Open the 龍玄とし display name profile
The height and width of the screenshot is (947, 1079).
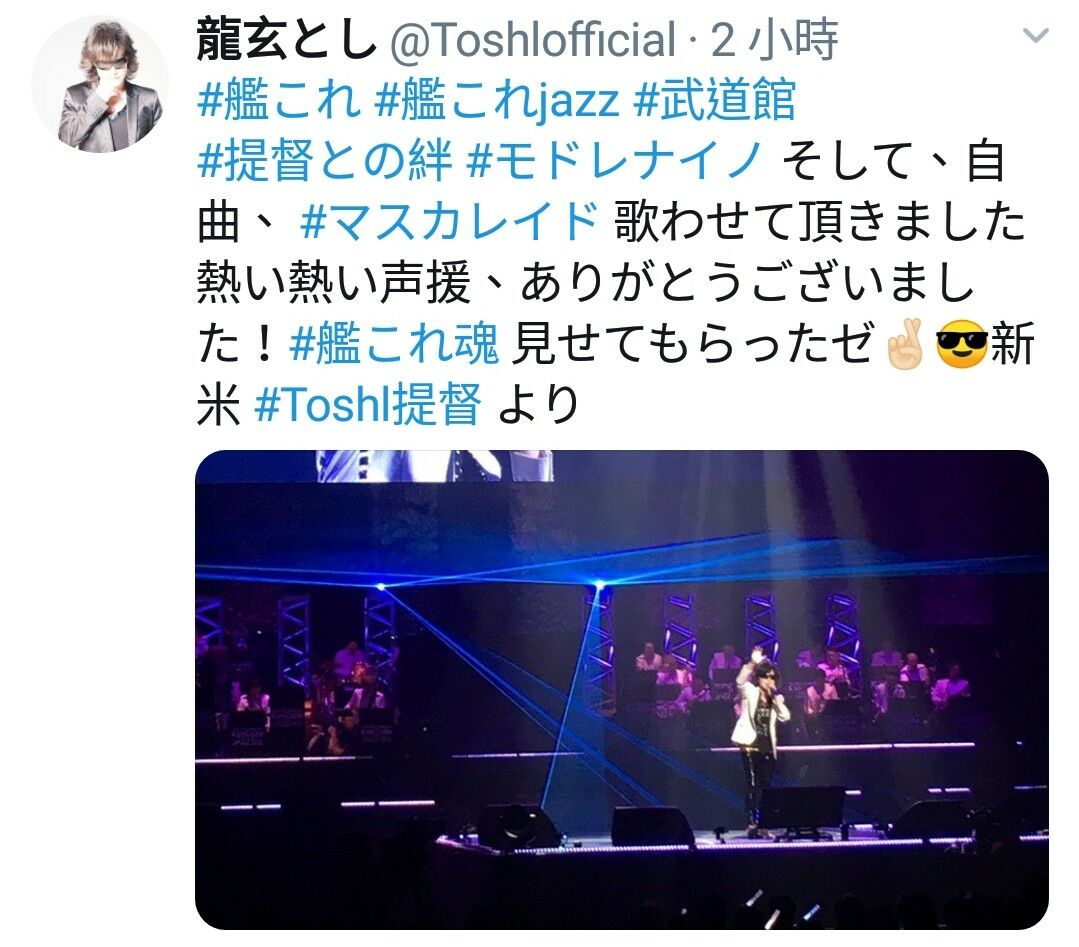(286, 40)
